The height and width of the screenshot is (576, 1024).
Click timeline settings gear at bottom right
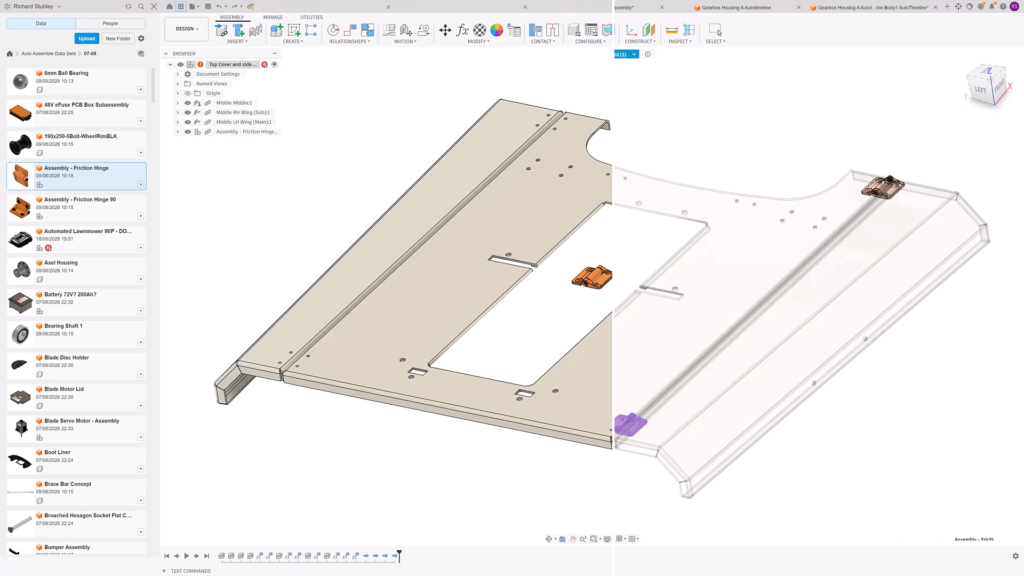coord(1016,556)
